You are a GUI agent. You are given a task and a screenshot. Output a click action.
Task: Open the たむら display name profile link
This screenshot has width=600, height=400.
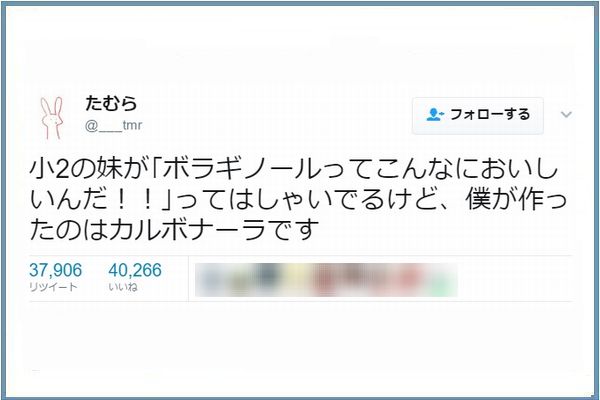click(111, 103)
